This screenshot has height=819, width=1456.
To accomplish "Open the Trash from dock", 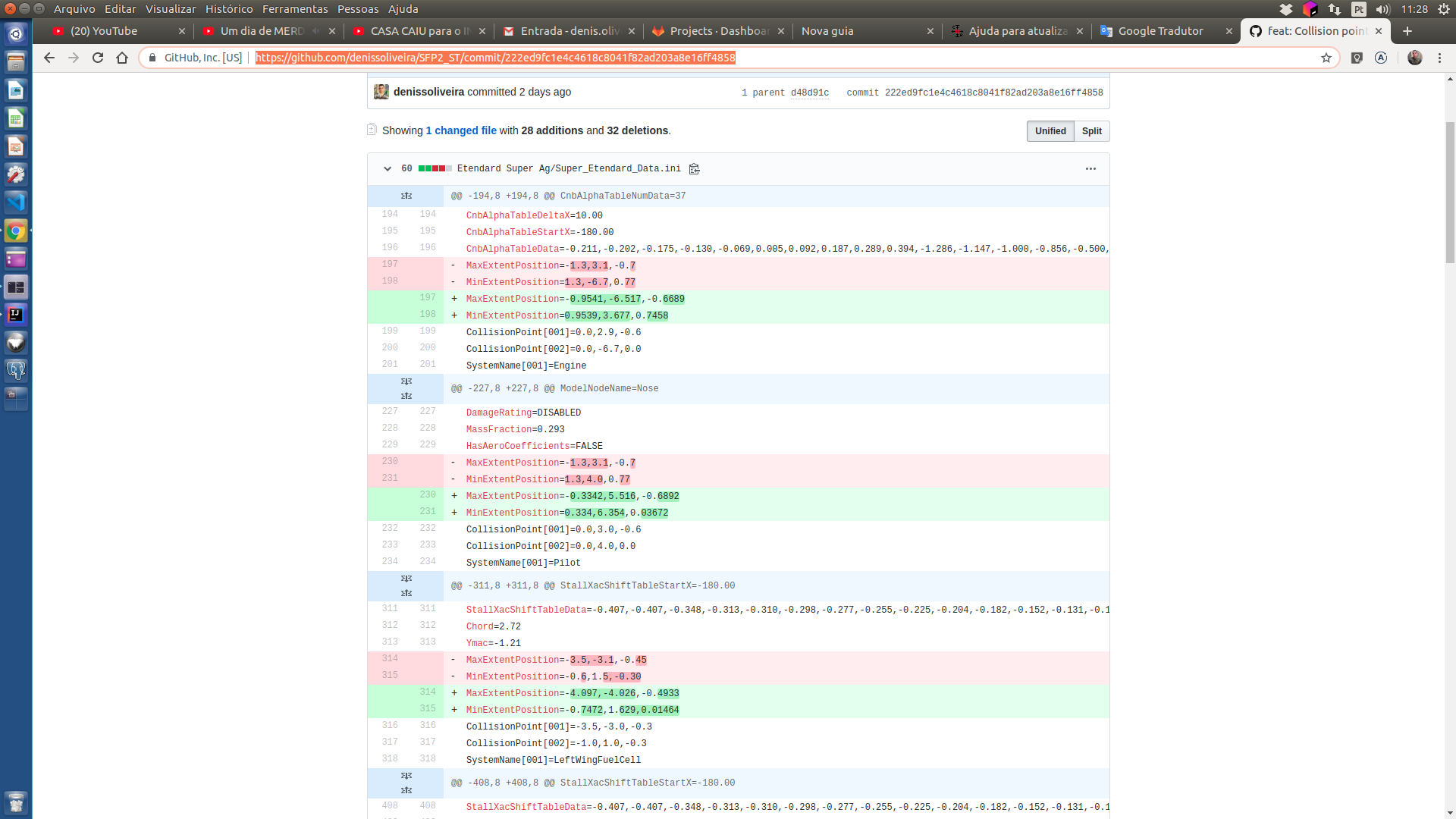I will point(16,802).
